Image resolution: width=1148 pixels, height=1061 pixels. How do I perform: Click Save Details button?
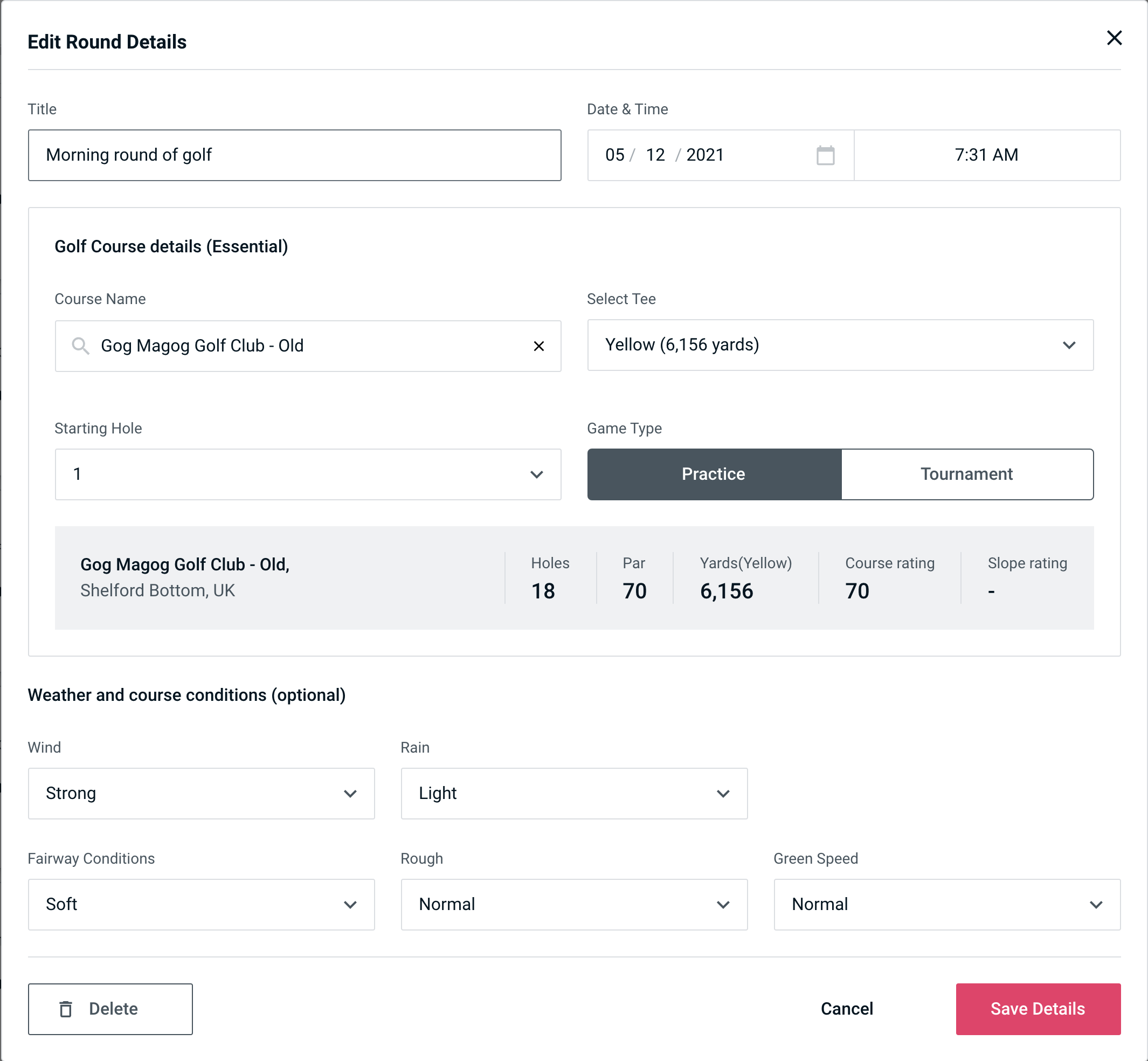[1037, 1008]
